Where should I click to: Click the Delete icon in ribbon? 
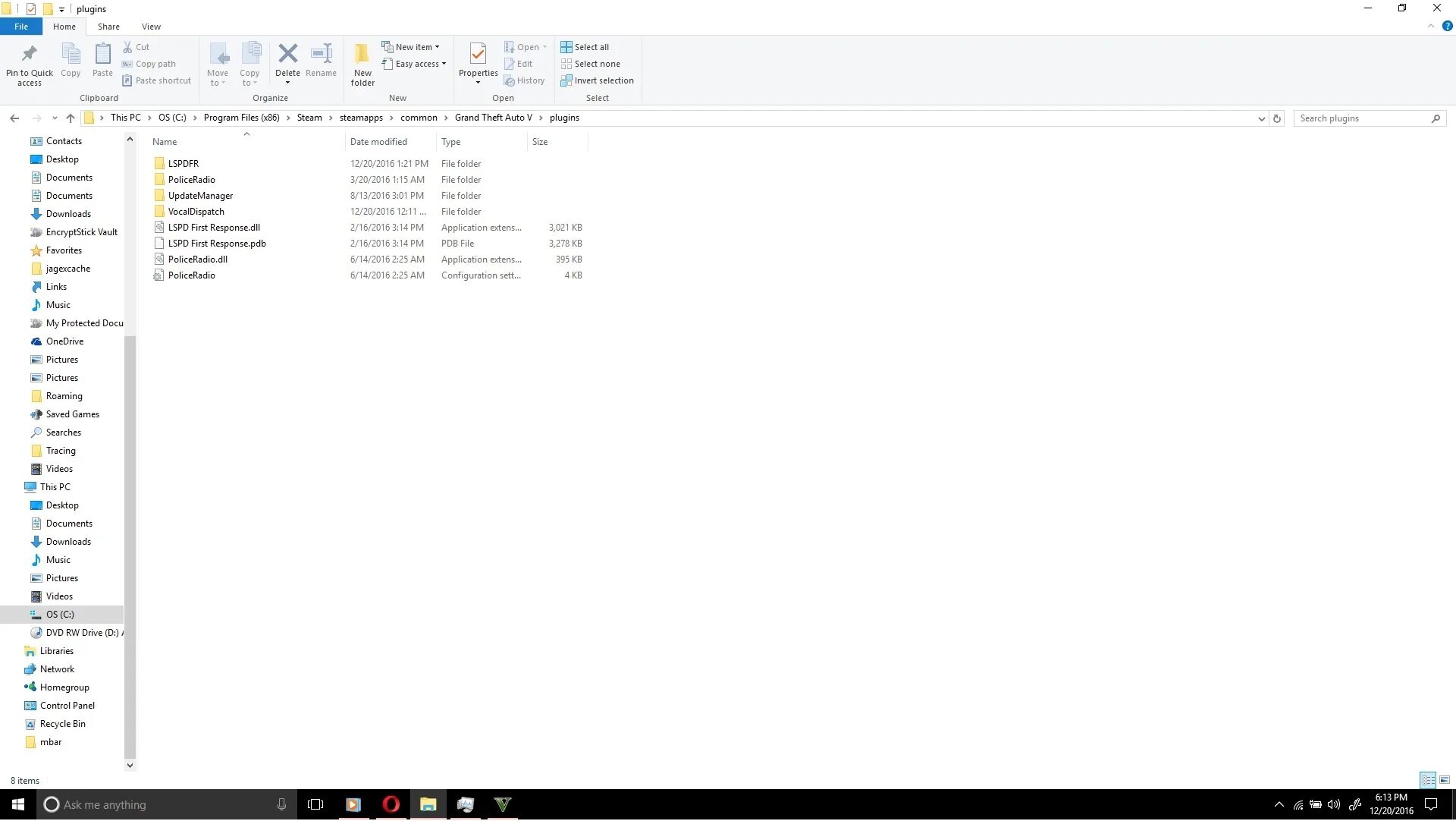(x=287, y=54)
